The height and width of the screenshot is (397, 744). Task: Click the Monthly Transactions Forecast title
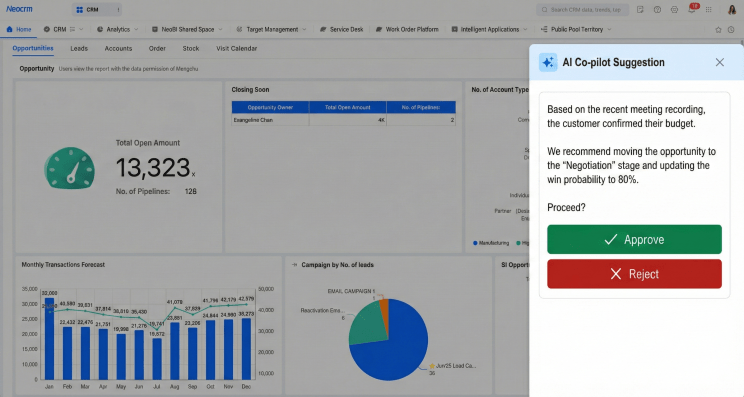(63, 265)
